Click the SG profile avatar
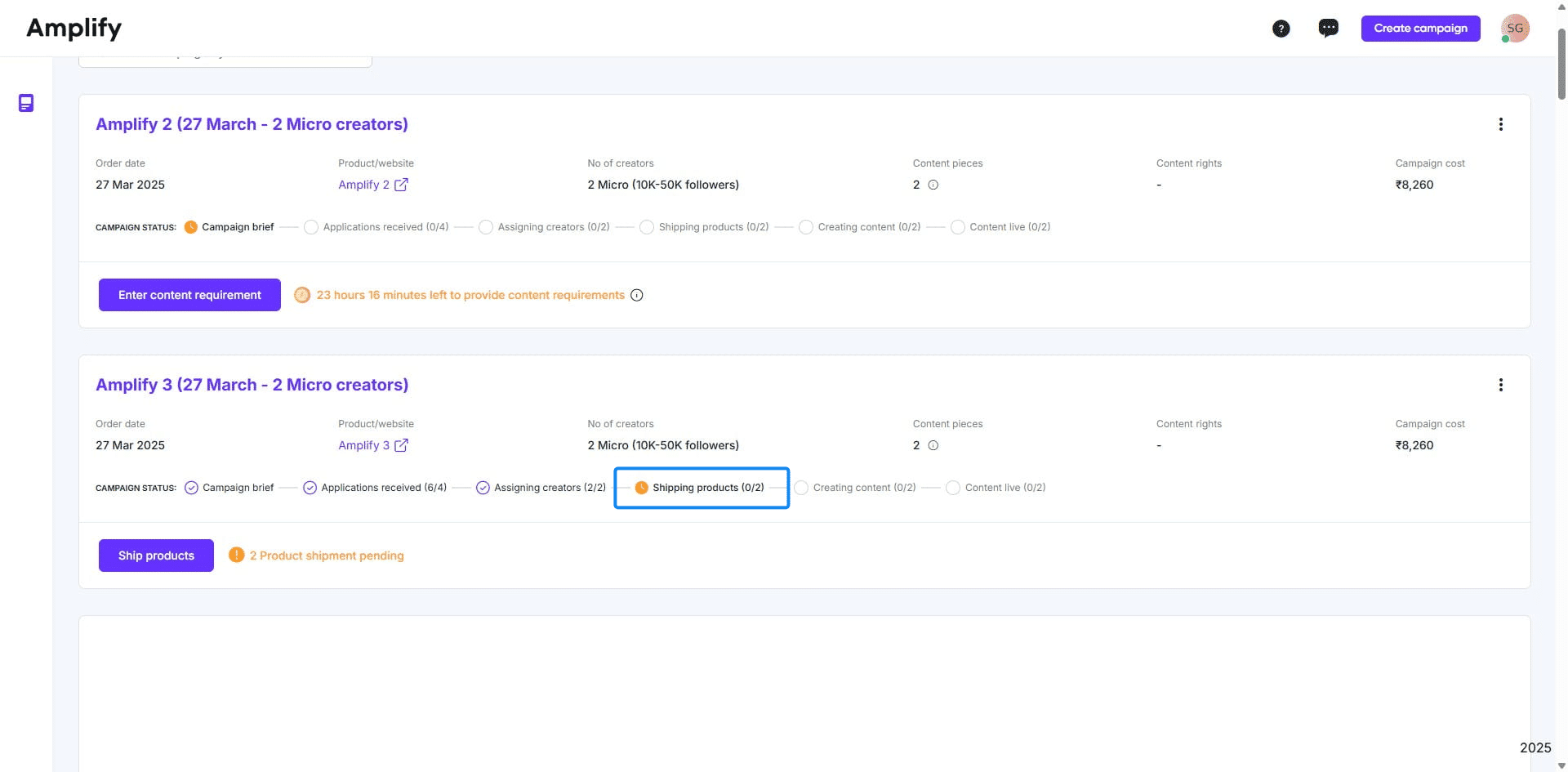The image size is (1568, 772). coord(1515,28)
